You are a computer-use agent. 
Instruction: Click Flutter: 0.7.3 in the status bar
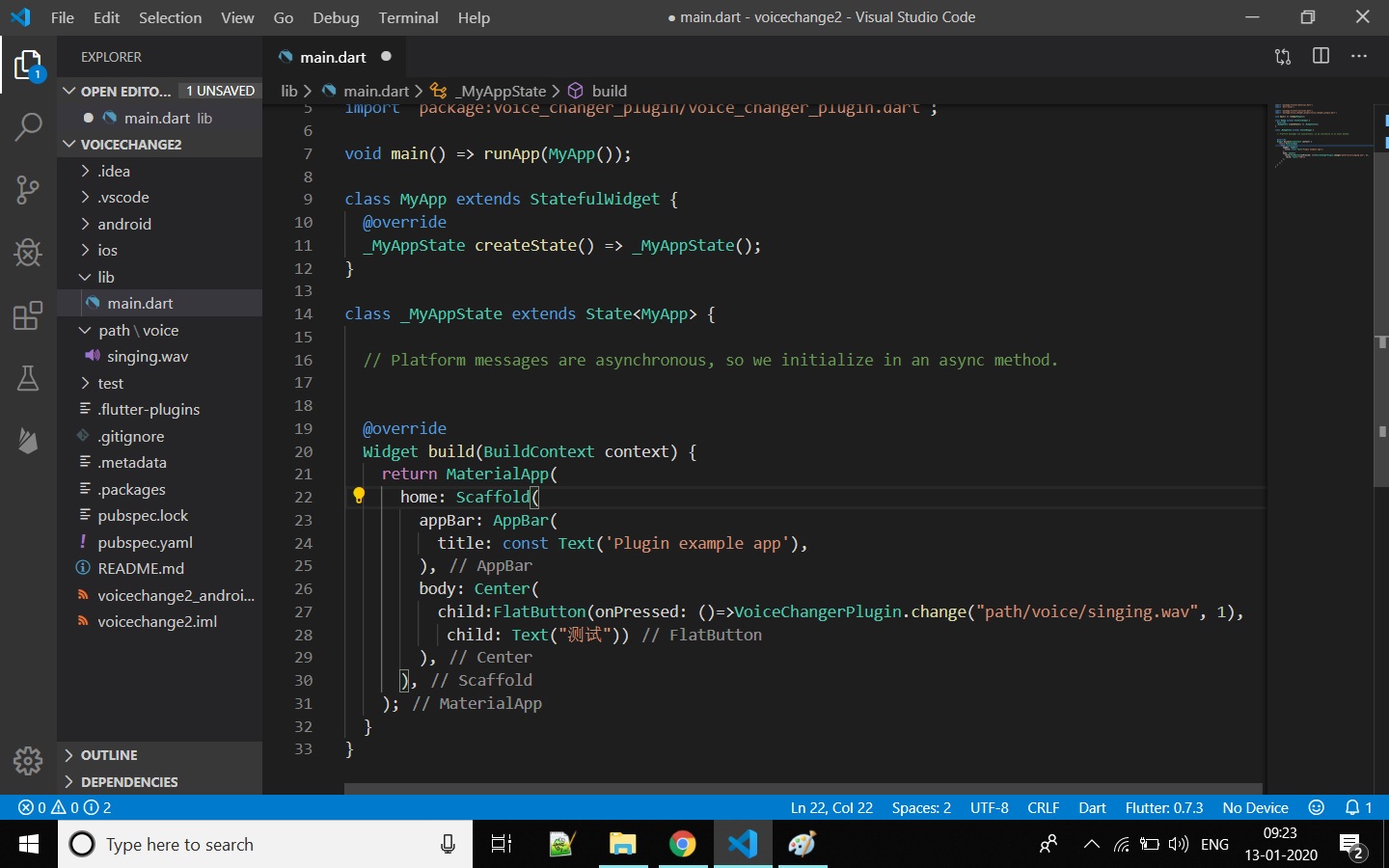click(1164, 808)
